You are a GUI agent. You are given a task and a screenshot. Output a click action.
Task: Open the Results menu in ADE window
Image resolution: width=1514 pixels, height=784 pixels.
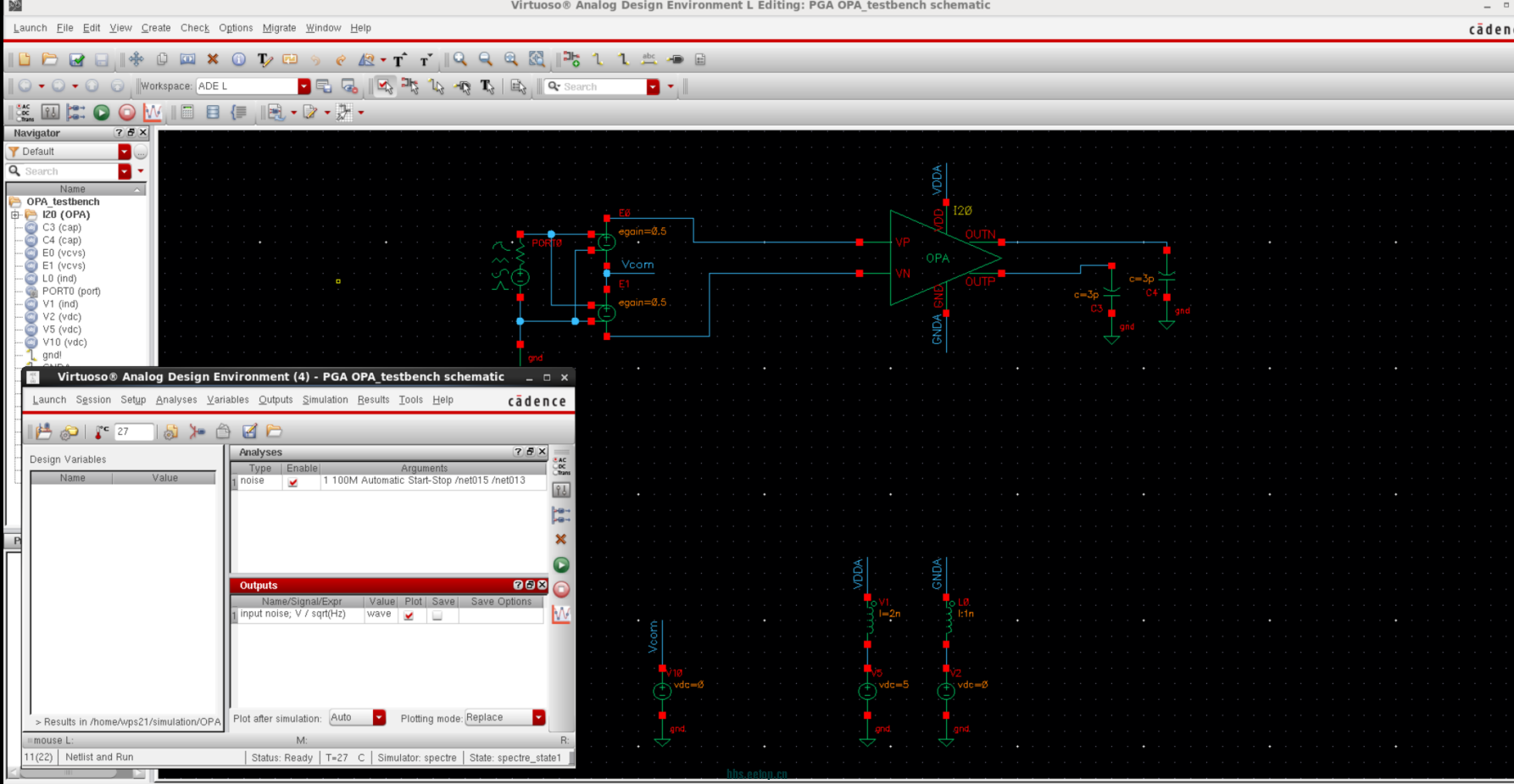coord(373,400)
